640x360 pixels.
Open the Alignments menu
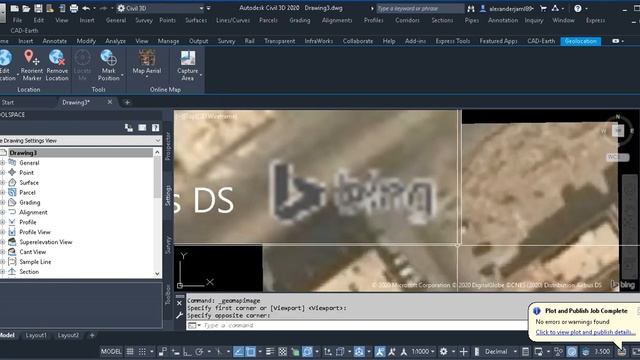(x=337, y=20)
